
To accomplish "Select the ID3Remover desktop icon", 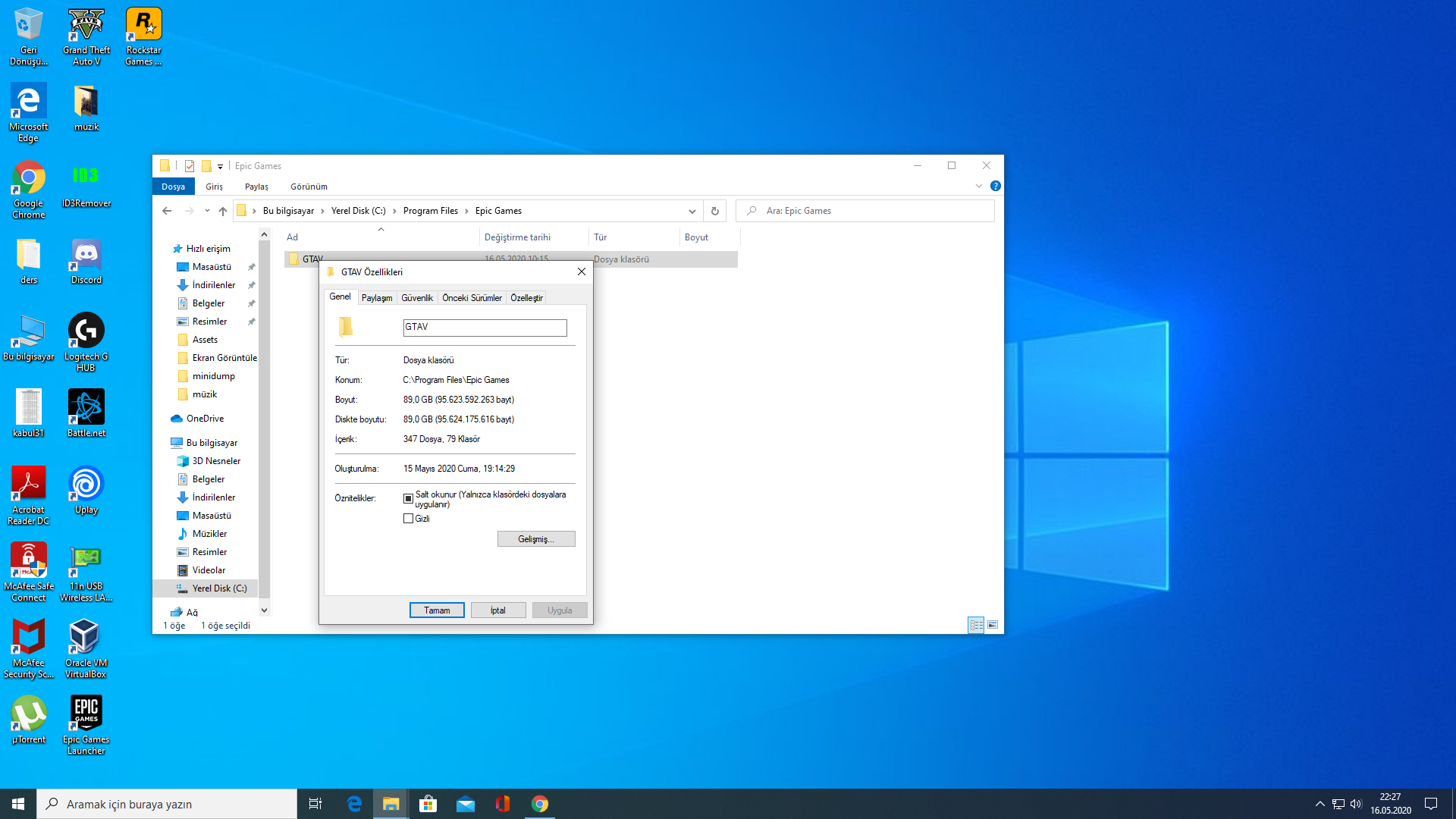I will point(86,185).
